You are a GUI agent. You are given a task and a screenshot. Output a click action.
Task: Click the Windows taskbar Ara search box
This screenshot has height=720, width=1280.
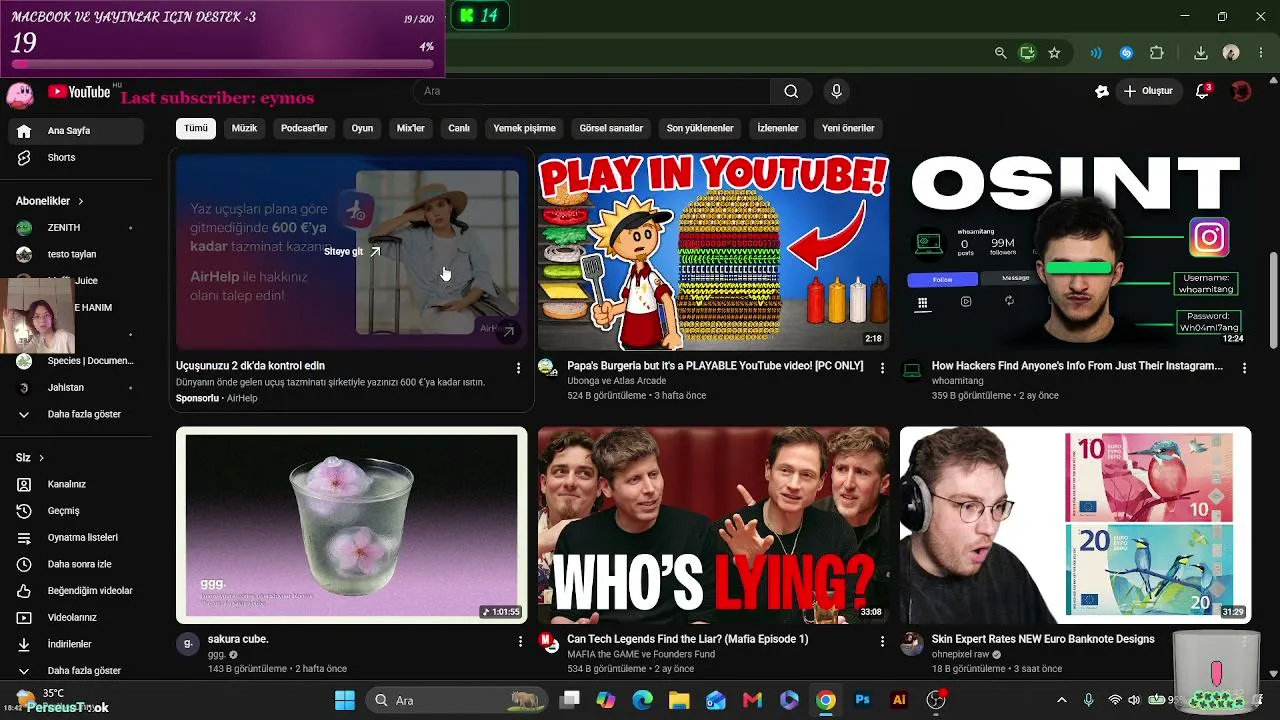click(456, 700)
